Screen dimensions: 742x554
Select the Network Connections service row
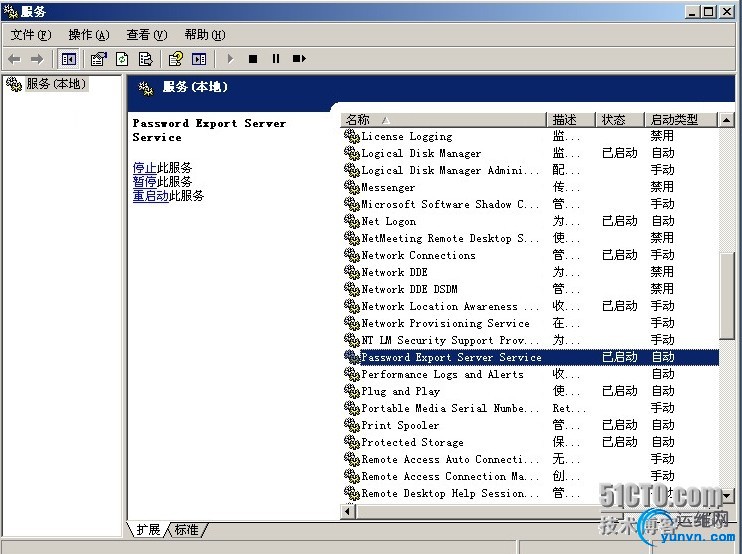click(x=530, y=255)
